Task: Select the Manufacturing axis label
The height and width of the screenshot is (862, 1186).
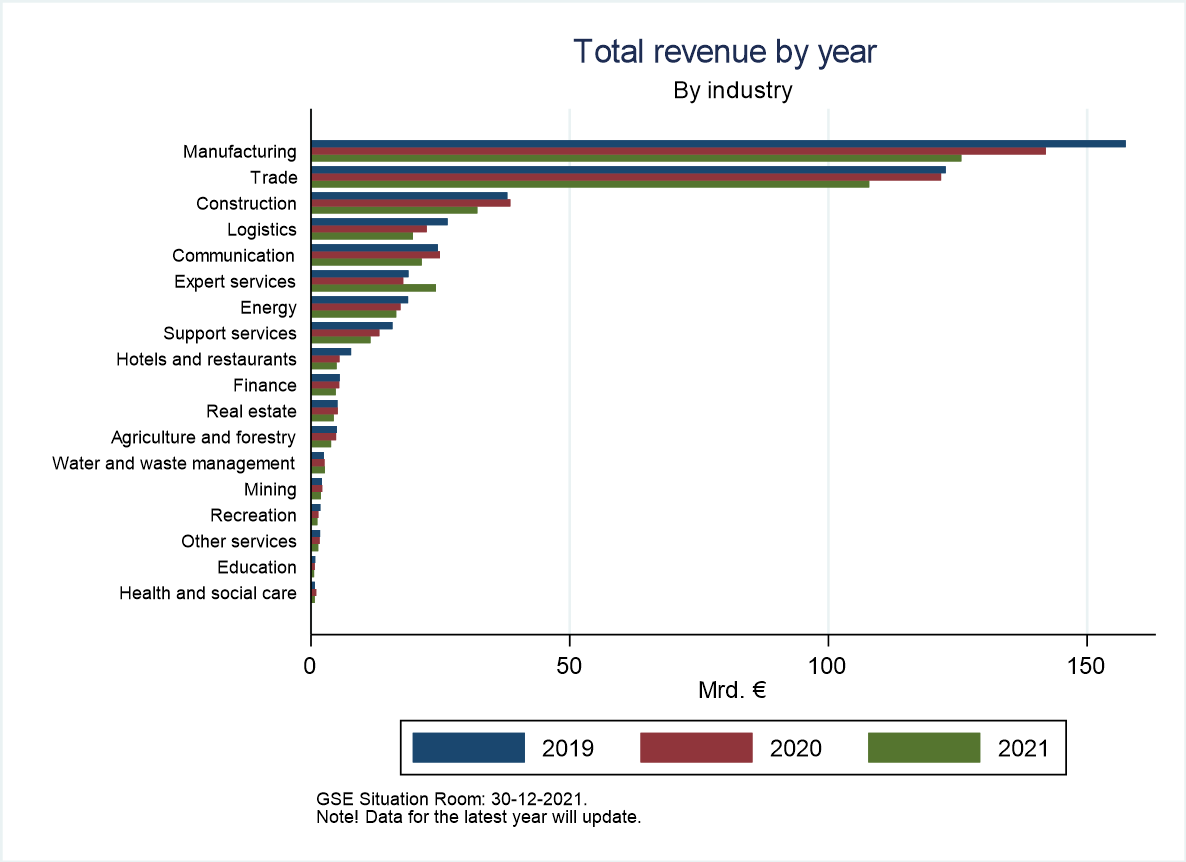Action: [x=239, y=152]
